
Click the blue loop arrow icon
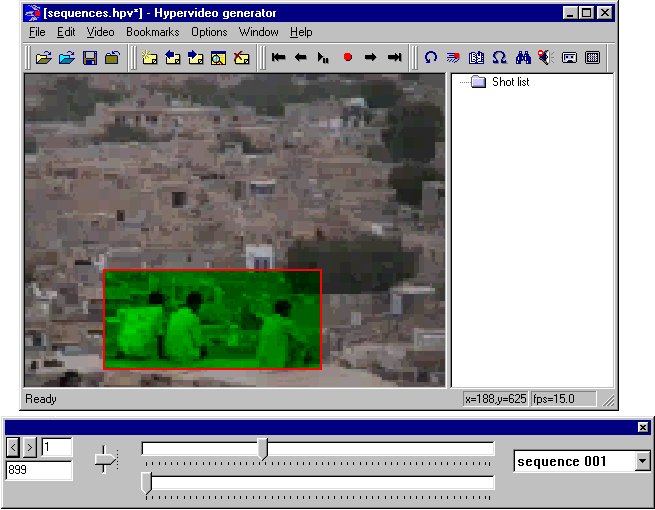point(431,58)
